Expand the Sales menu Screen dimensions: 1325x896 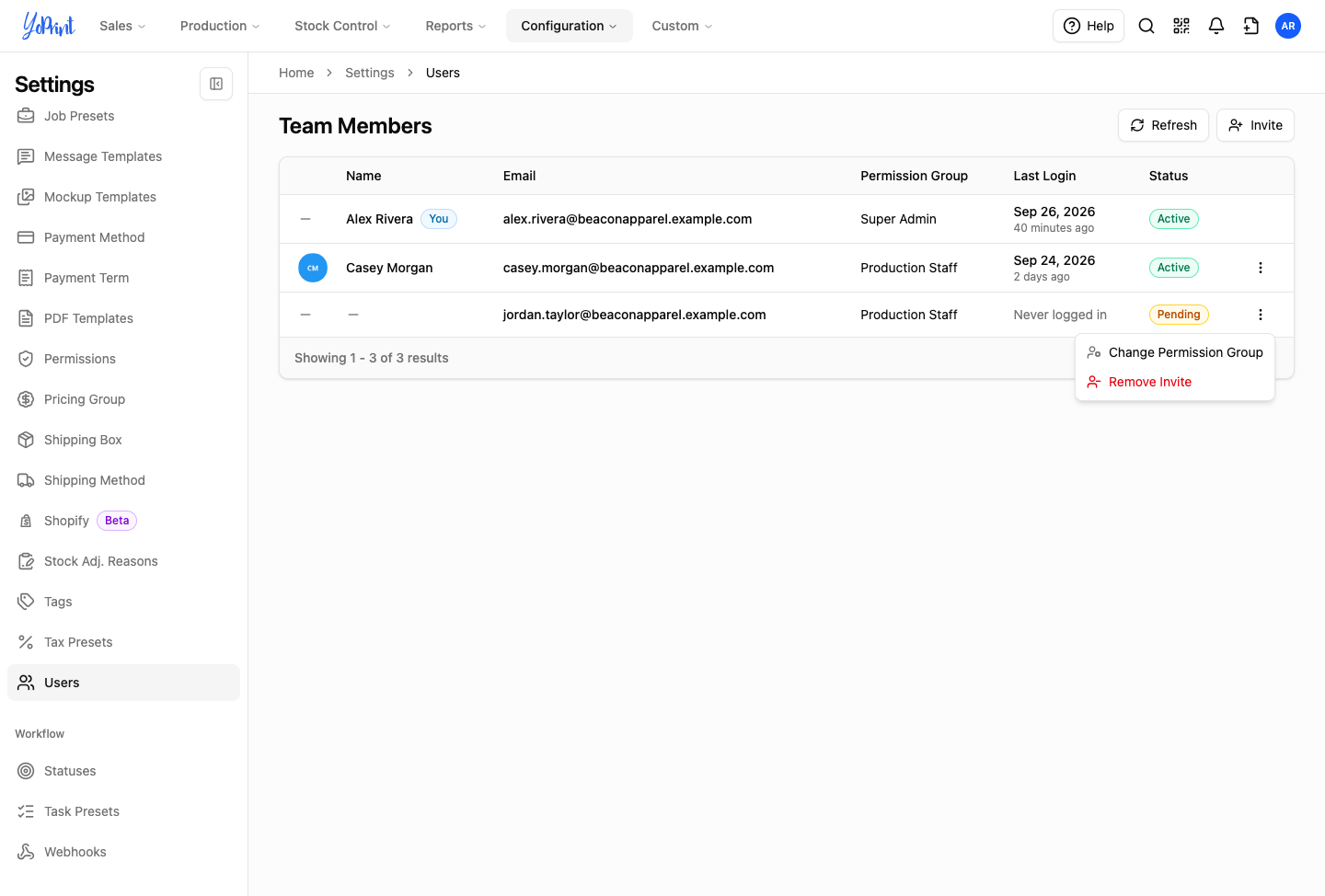pyautogui.click(x=122, y=26)
